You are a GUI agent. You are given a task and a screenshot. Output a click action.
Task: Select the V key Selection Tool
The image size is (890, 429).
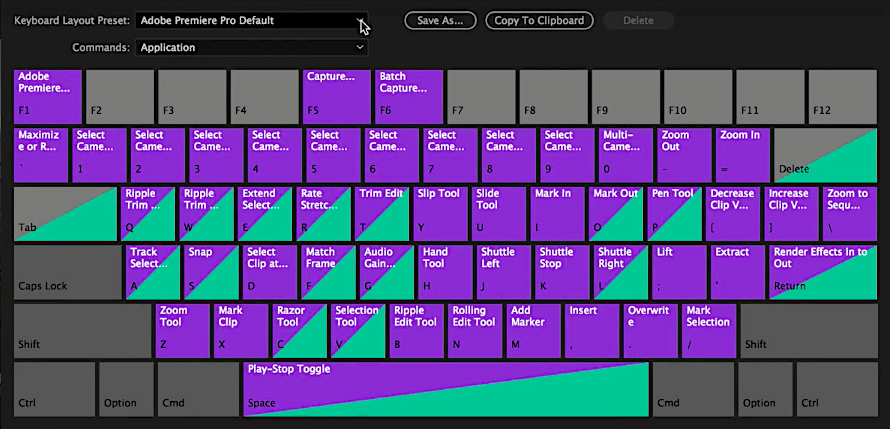tap(358, 331)
